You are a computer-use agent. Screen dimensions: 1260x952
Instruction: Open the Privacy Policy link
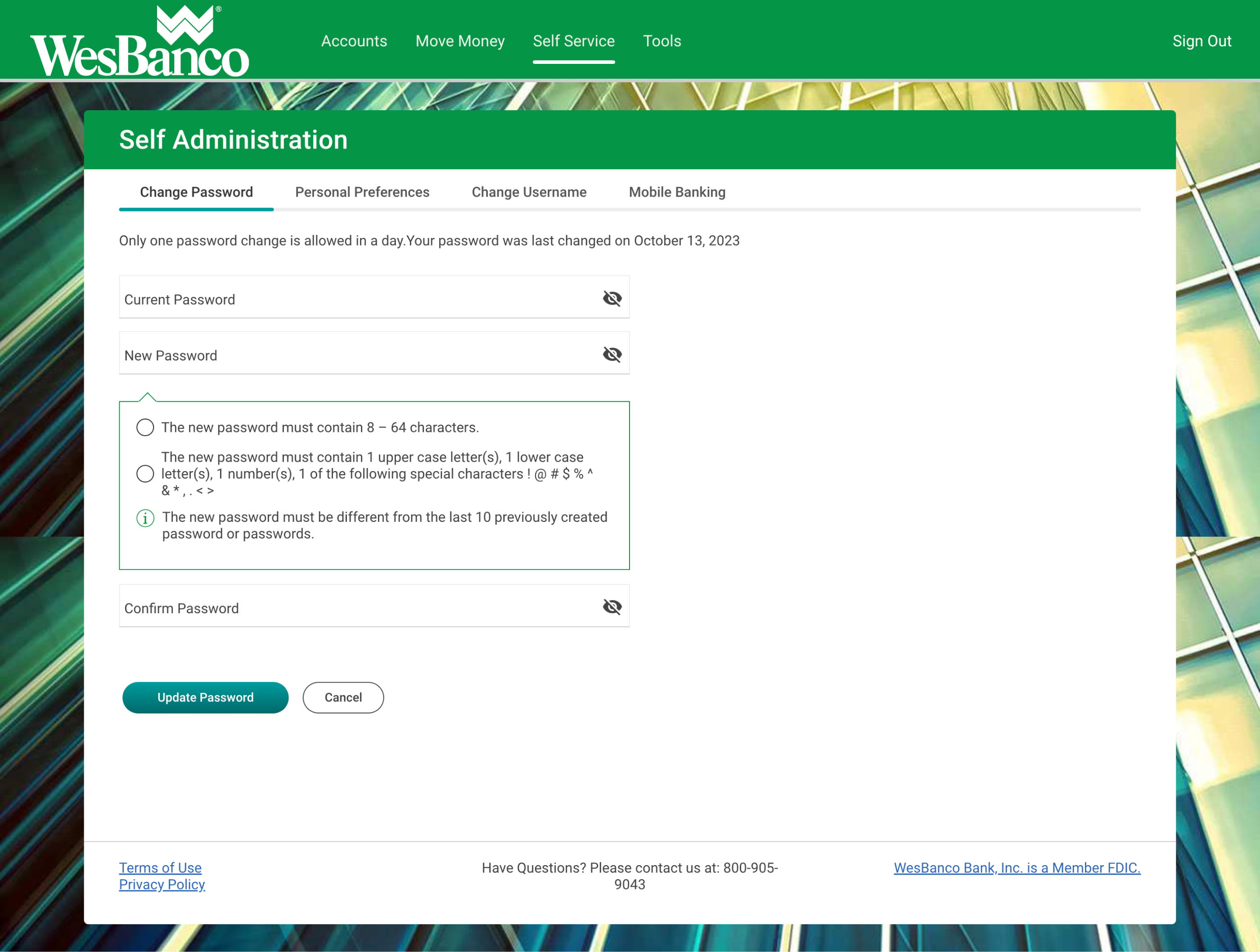(x=162, y=884)
